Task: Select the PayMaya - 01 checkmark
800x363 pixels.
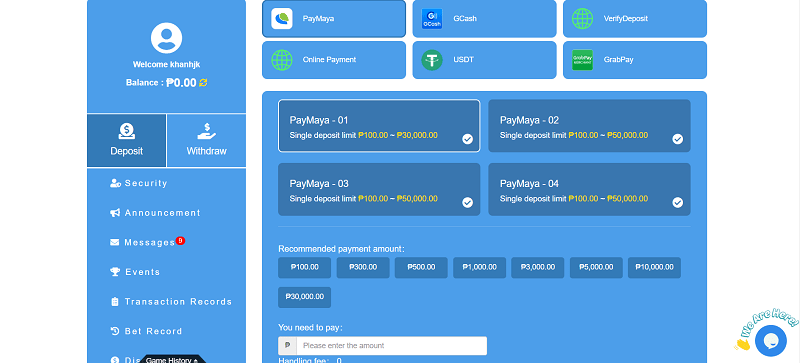Action: click(x=467, y=139)
